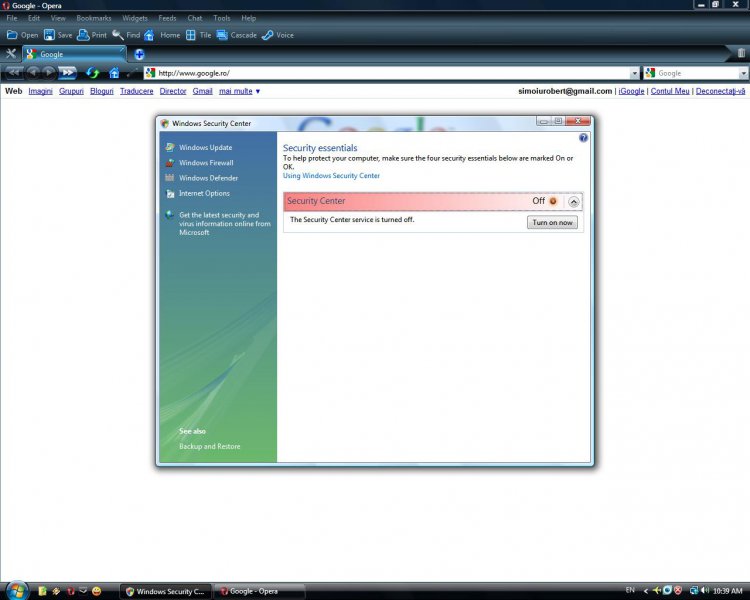Click the Tile windows toolbar icon
Screen dimensions: 750x600
190,35
